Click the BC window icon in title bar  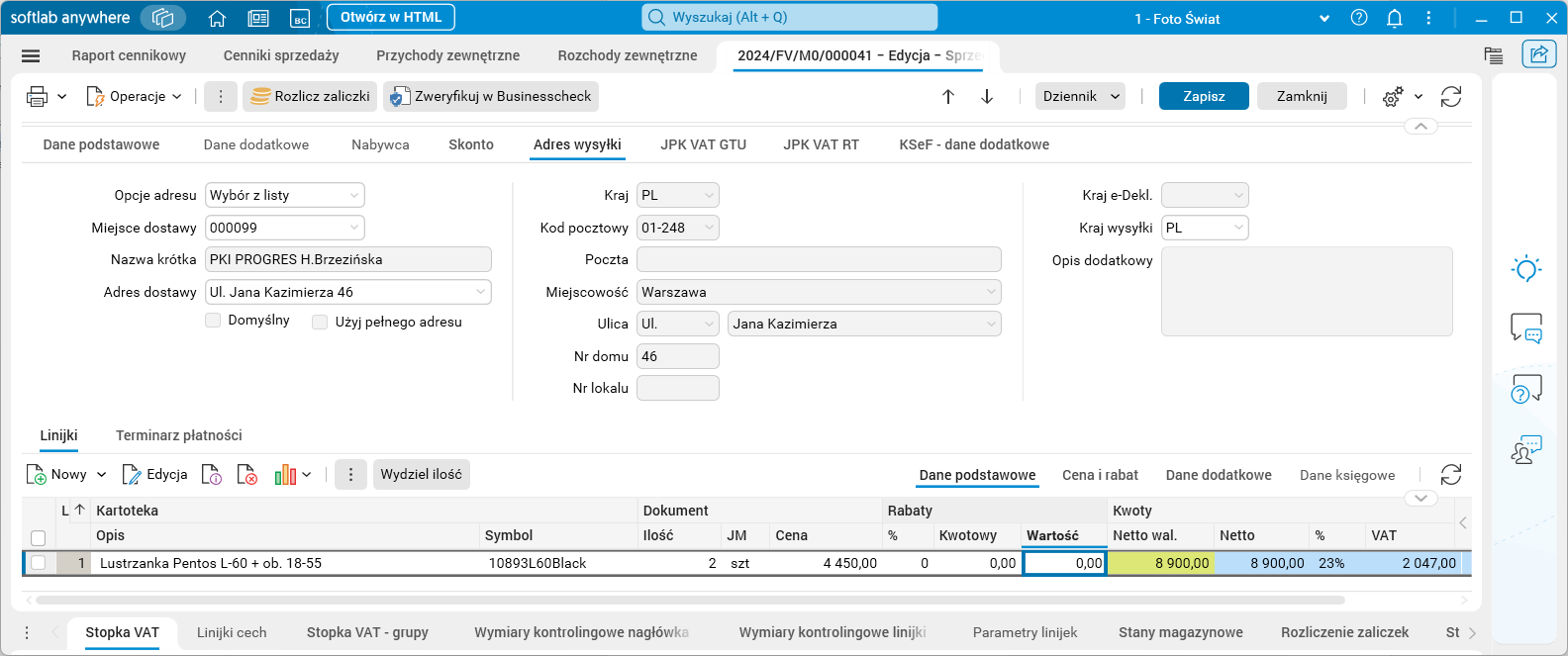coord(300,18)
